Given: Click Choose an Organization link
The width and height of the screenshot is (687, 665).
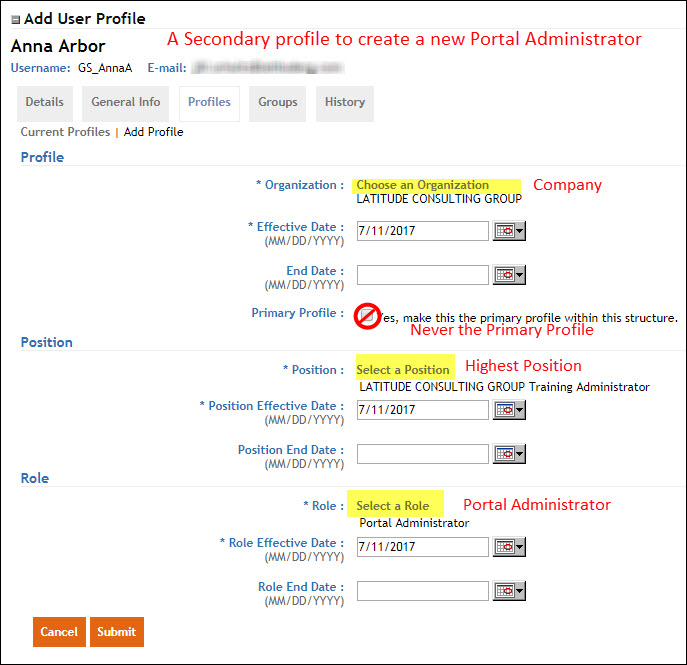Looking at the screenshot, I should click(x=422, y=185).
